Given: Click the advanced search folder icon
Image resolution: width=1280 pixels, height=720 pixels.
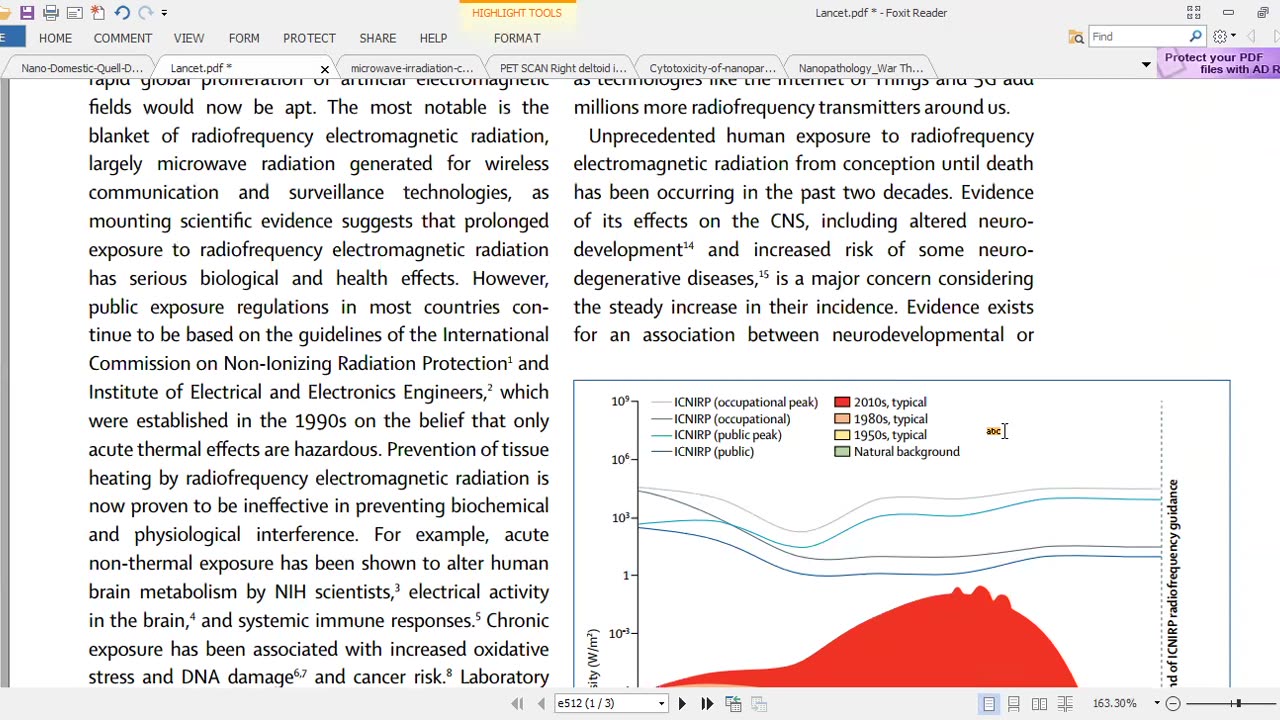Looking at the screenshot, I should coord(1076,37).
